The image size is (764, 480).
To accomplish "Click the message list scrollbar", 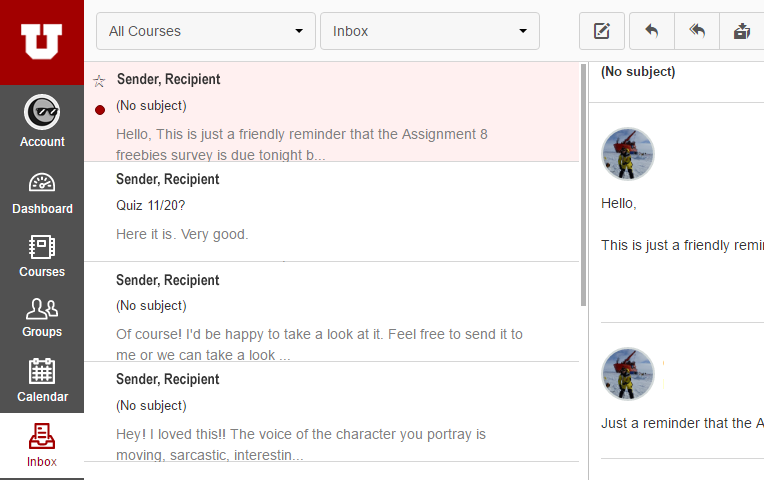I will (x=583, y=185).
